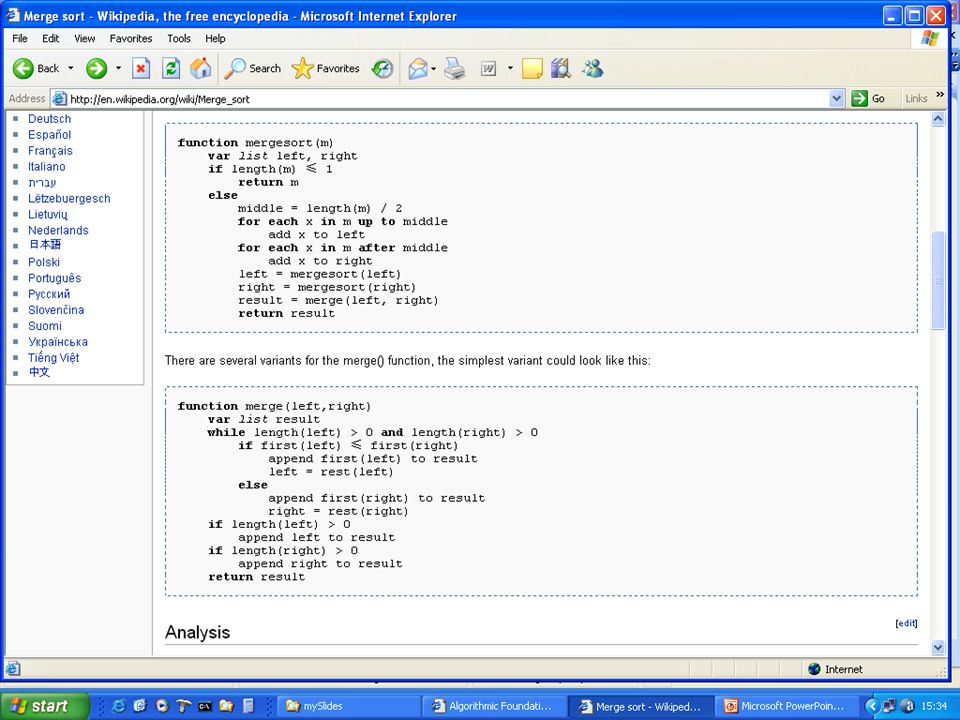Expand the Forward history dropdown arrow

click(x=118, y=68)
